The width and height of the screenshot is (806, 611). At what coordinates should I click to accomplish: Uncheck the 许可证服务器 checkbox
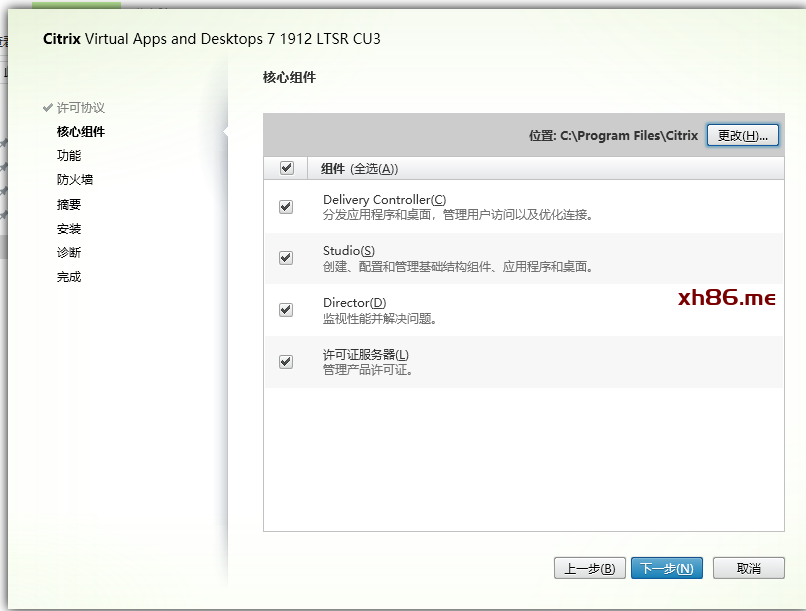point(286,362)
